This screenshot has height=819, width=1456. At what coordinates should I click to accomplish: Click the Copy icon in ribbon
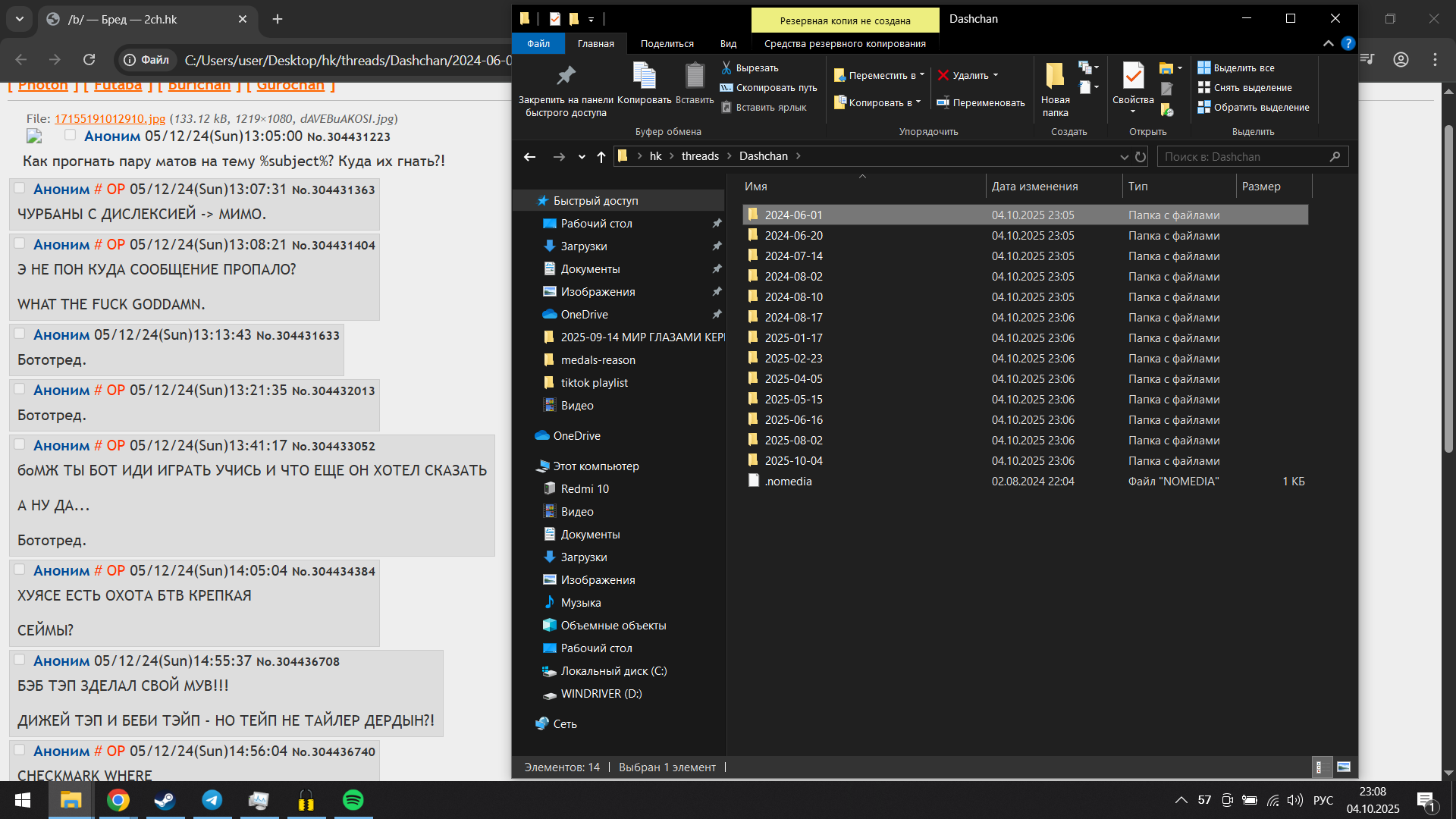(x=644, y=76)
